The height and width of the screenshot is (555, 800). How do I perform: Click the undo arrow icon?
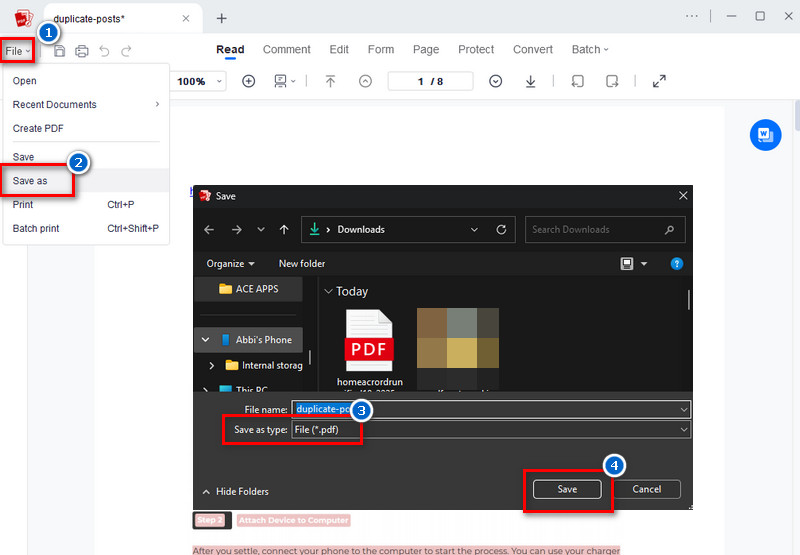coord(104,51)
